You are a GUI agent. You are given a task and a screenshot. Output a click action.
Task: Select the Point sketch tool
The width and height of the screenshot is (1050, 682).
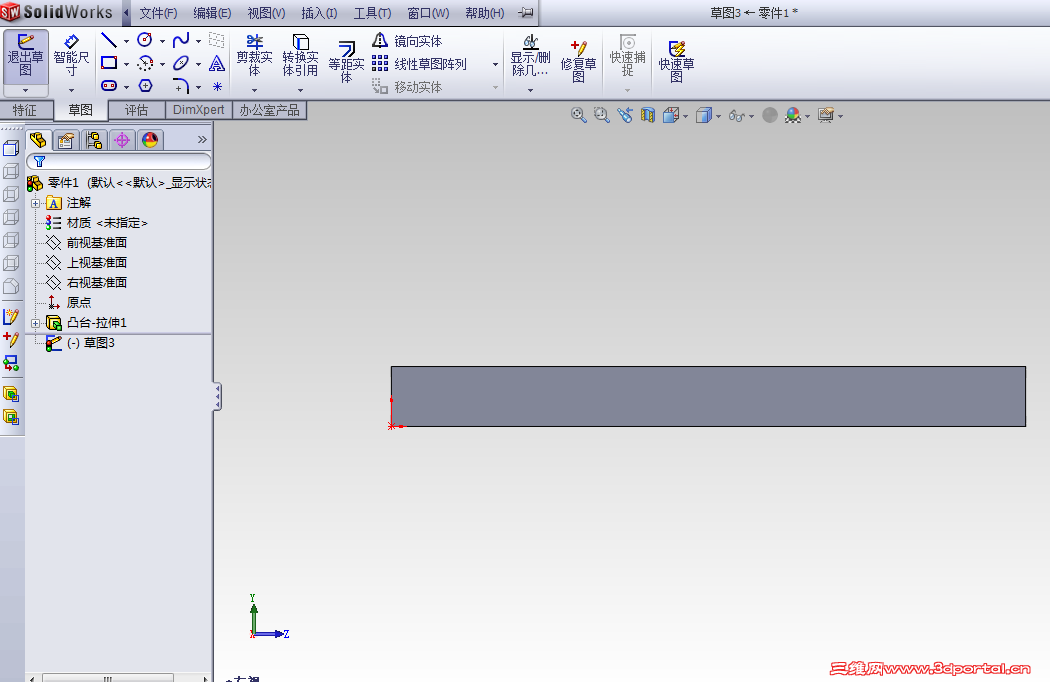pos(218,86)
